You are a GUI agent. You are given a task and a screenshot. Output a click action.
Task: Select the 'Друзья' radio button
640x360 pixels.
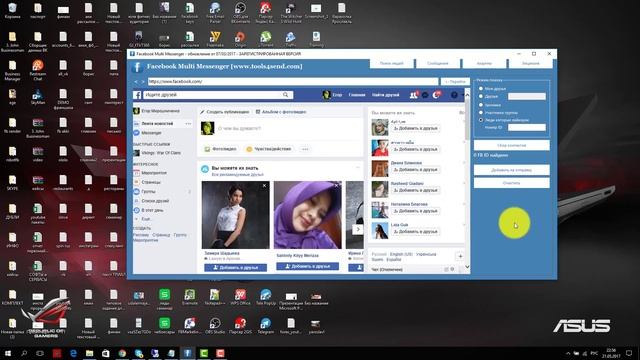point(481,96)
